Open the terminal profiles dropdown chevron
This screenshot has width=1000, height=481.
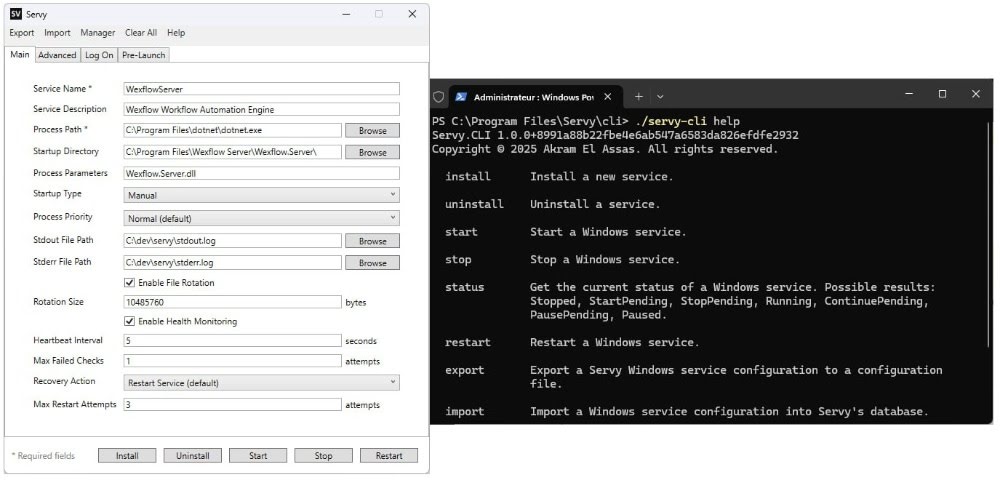coord(662,97)
